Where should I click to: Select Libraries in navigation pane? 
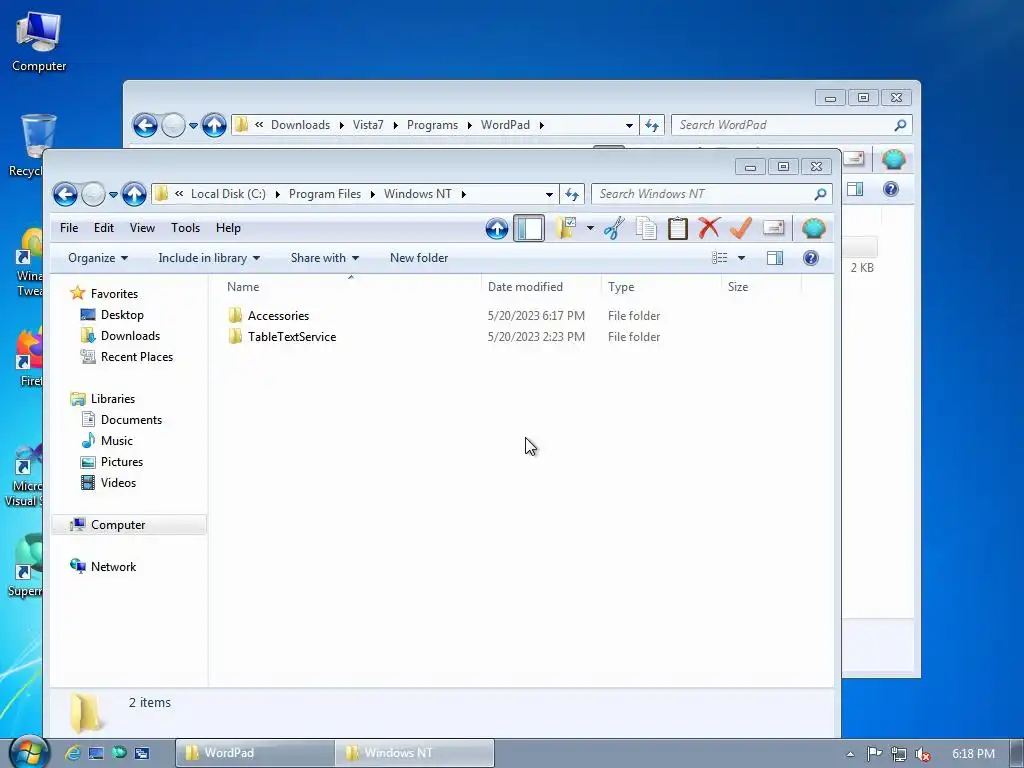click(112, 399)
